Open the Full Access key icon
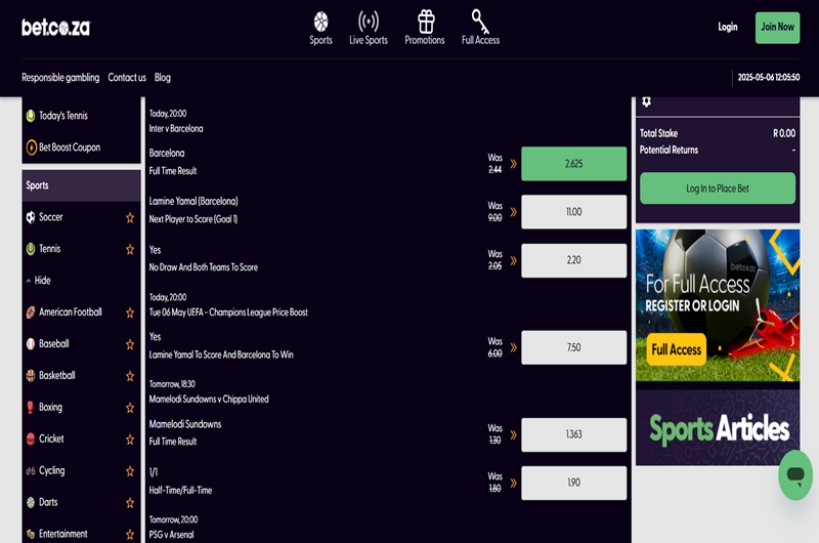The height and width of the screenshot is (543, 819). [480, 22]
